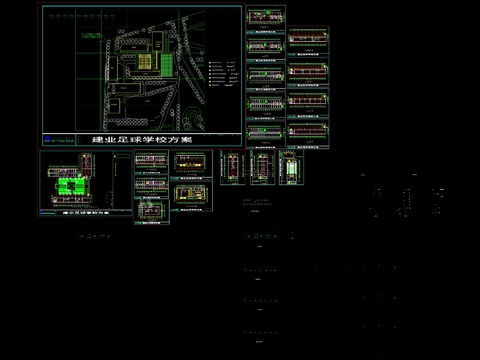Select the tall sheet with white-green core
Screen dimensions: 480x360
click(x=291, y=167)
